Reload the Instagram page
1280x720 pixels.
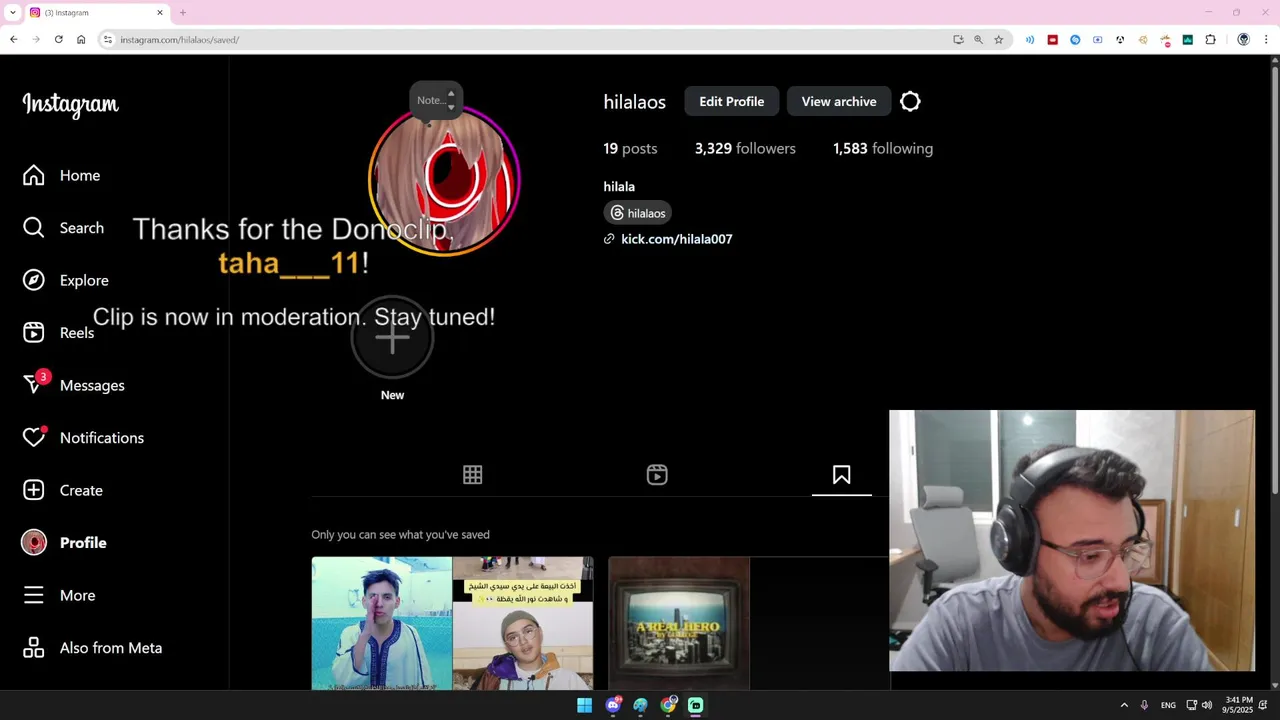click(x=59, y=39)
